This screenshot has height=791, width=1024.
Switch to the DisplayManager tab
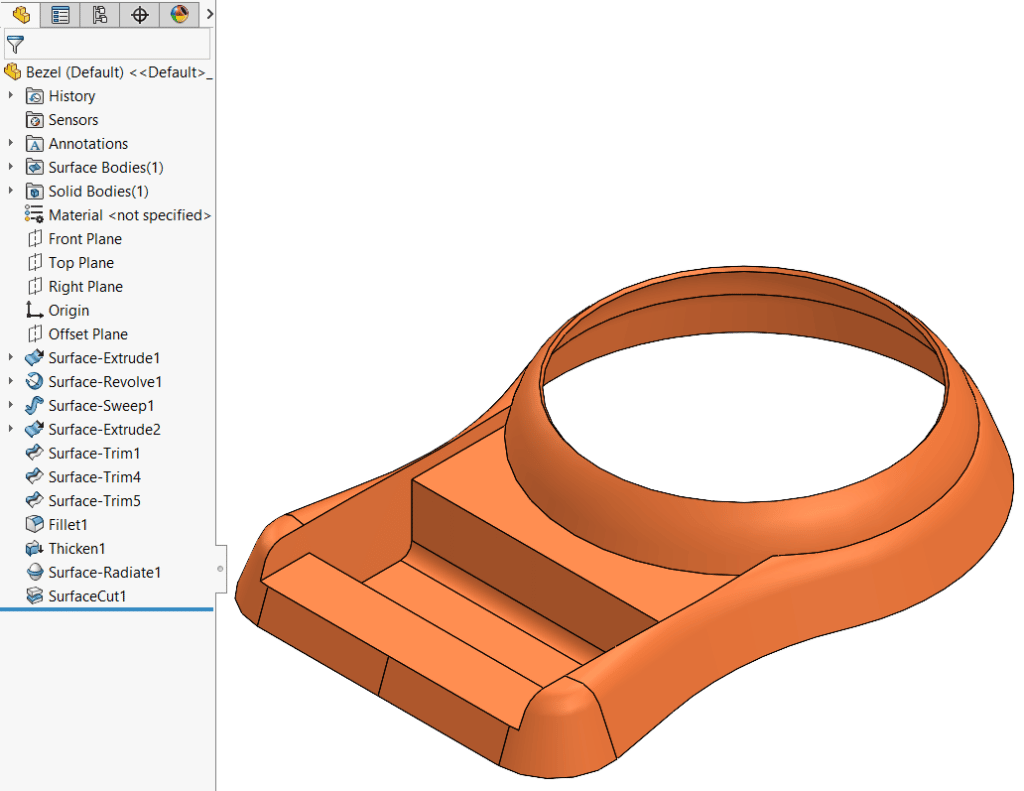tap(180, 15)
